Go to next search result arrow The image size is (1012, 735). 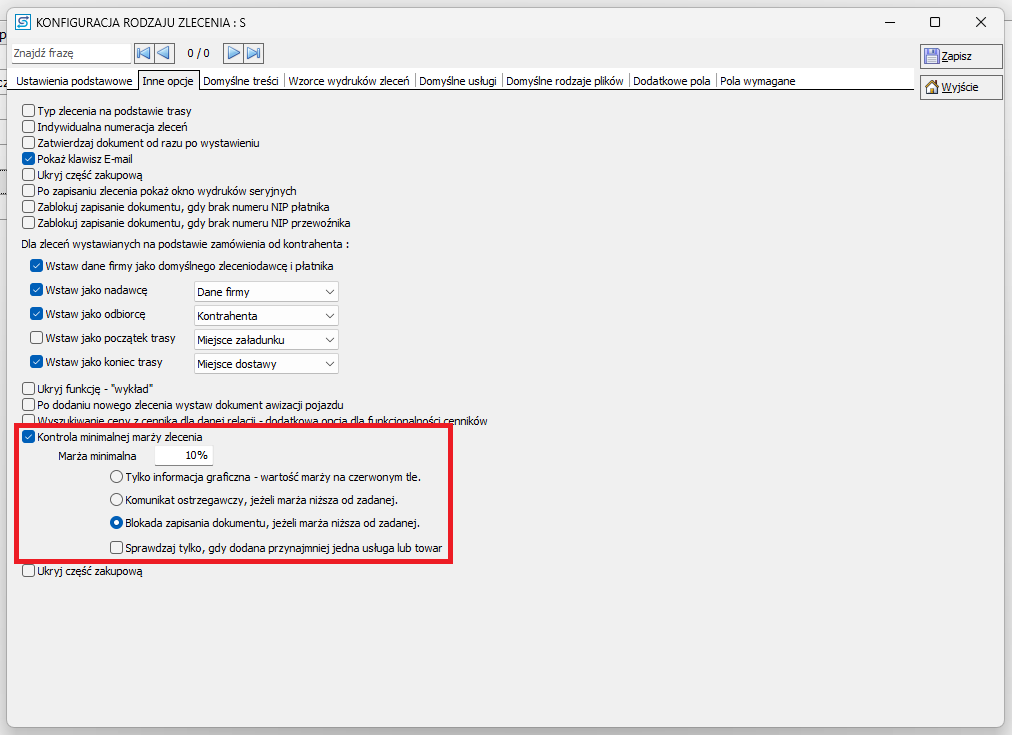coord(233,53)
